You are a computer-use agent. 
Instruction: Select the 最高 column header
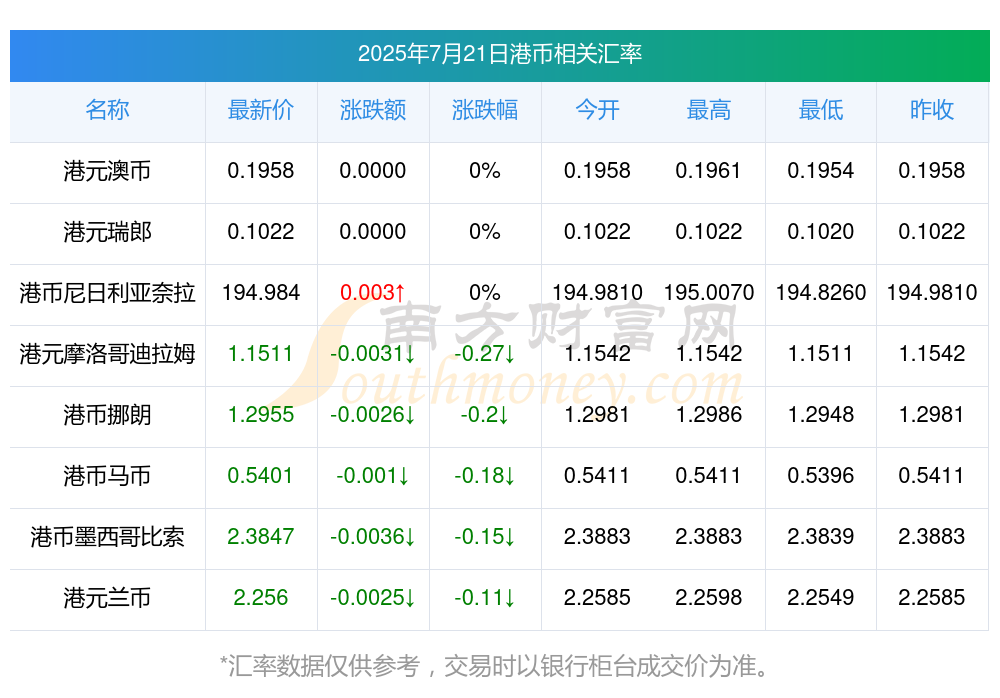(x=708, y=110)
